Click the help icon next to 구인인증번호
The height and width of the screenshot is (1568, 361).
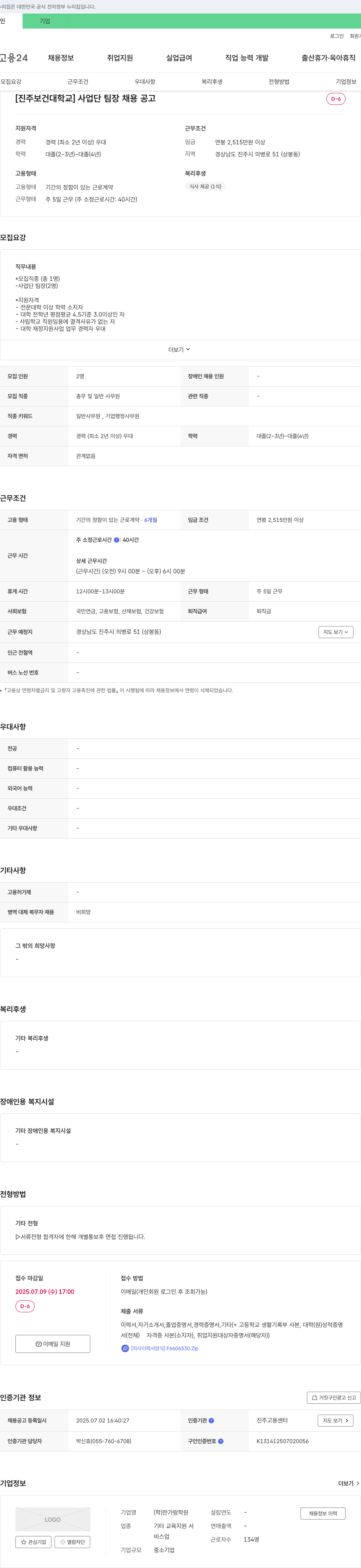[220, 1441]
